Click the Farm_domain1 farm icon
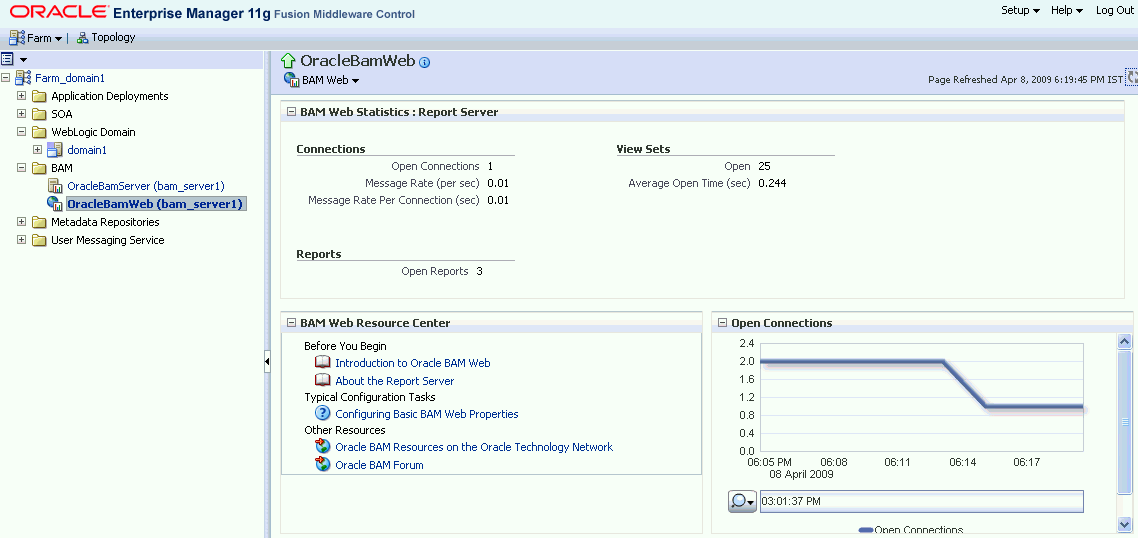 pyautogui.click(x=23, y=78)
